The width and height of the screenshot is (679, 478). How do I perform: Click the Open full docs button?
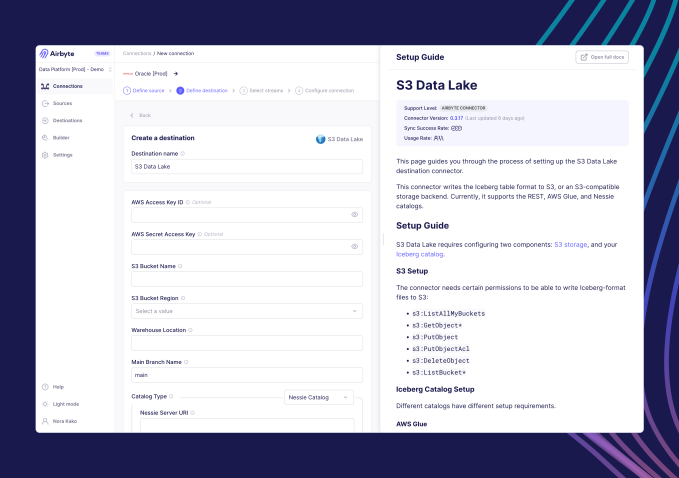coord(602,57)
